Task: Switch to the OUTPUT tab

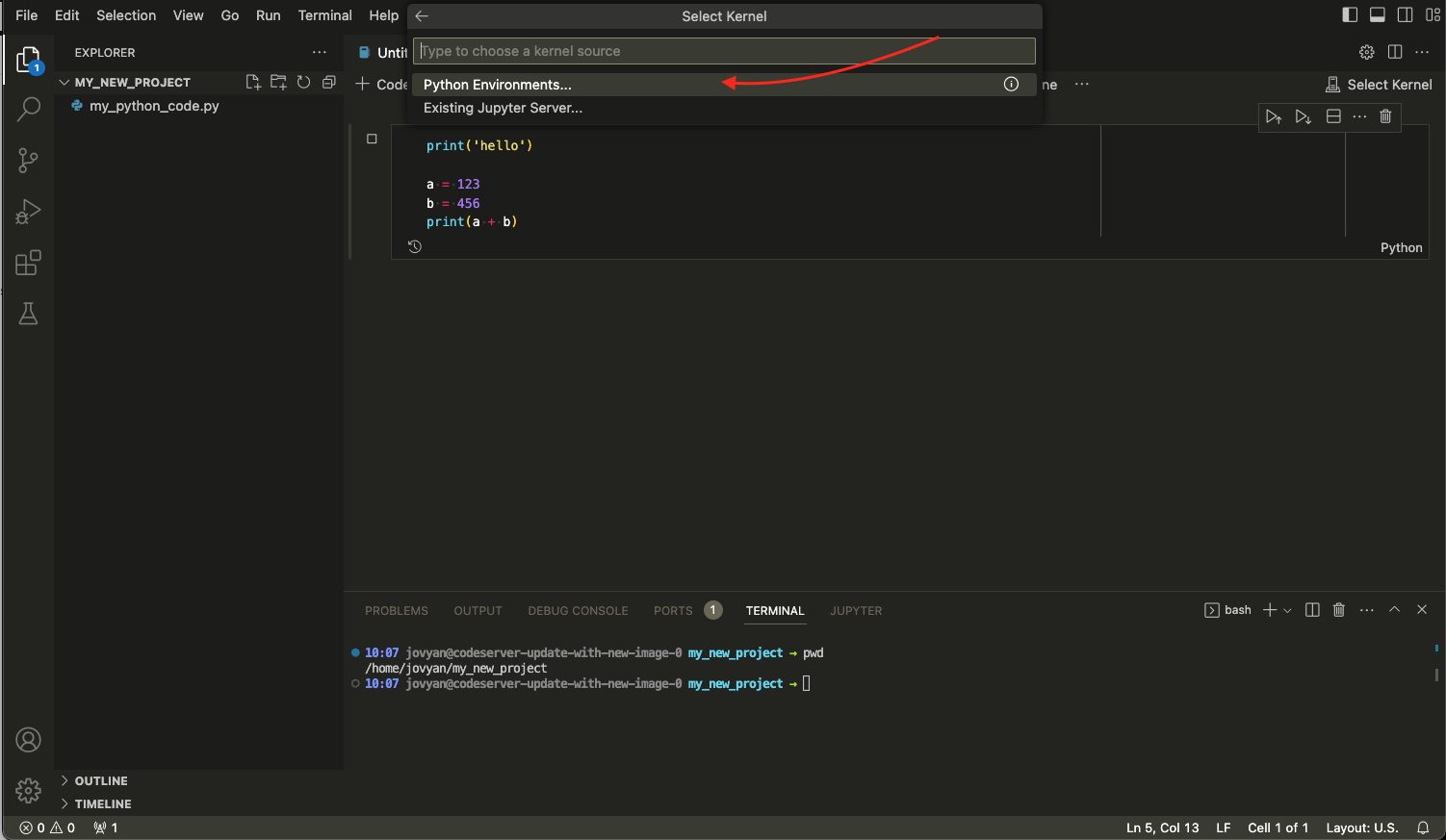Action: (x=478, y=611)
